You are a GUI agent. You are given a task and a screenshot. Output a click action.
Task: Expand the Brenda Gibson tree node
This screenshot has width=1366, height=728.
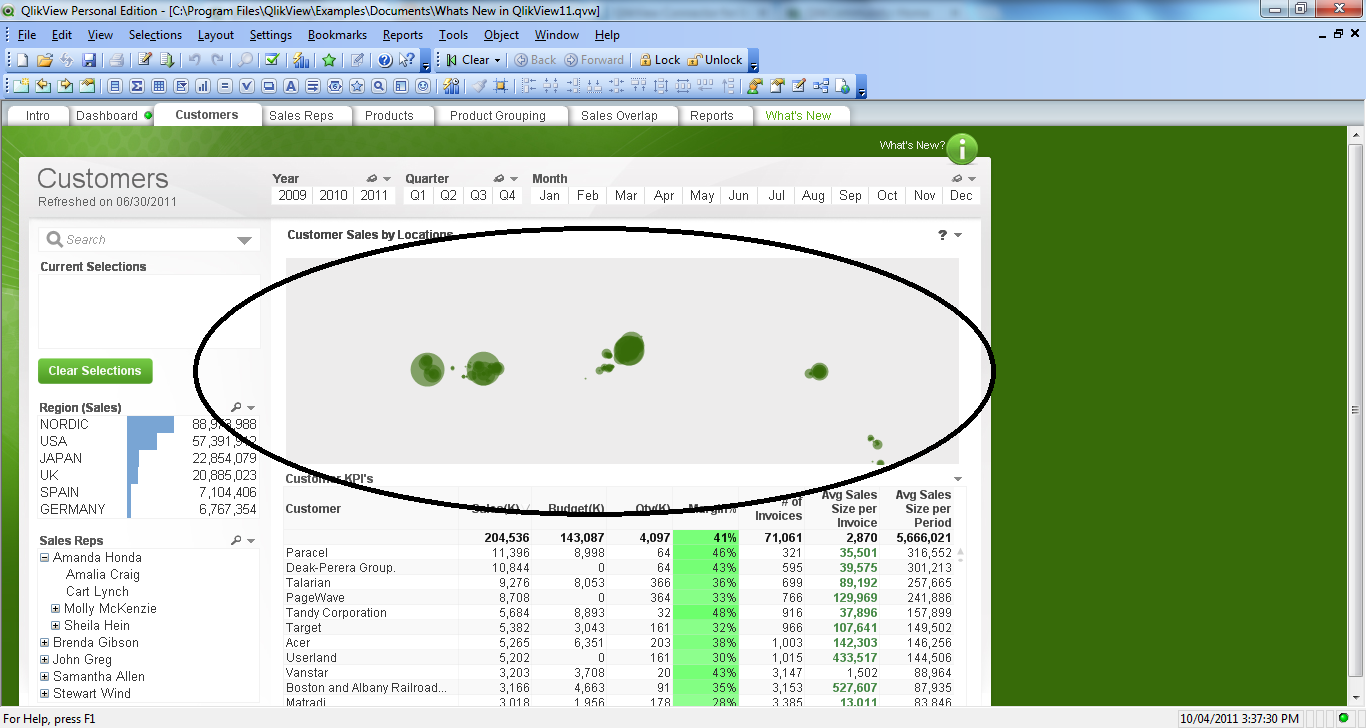(45, 643)
